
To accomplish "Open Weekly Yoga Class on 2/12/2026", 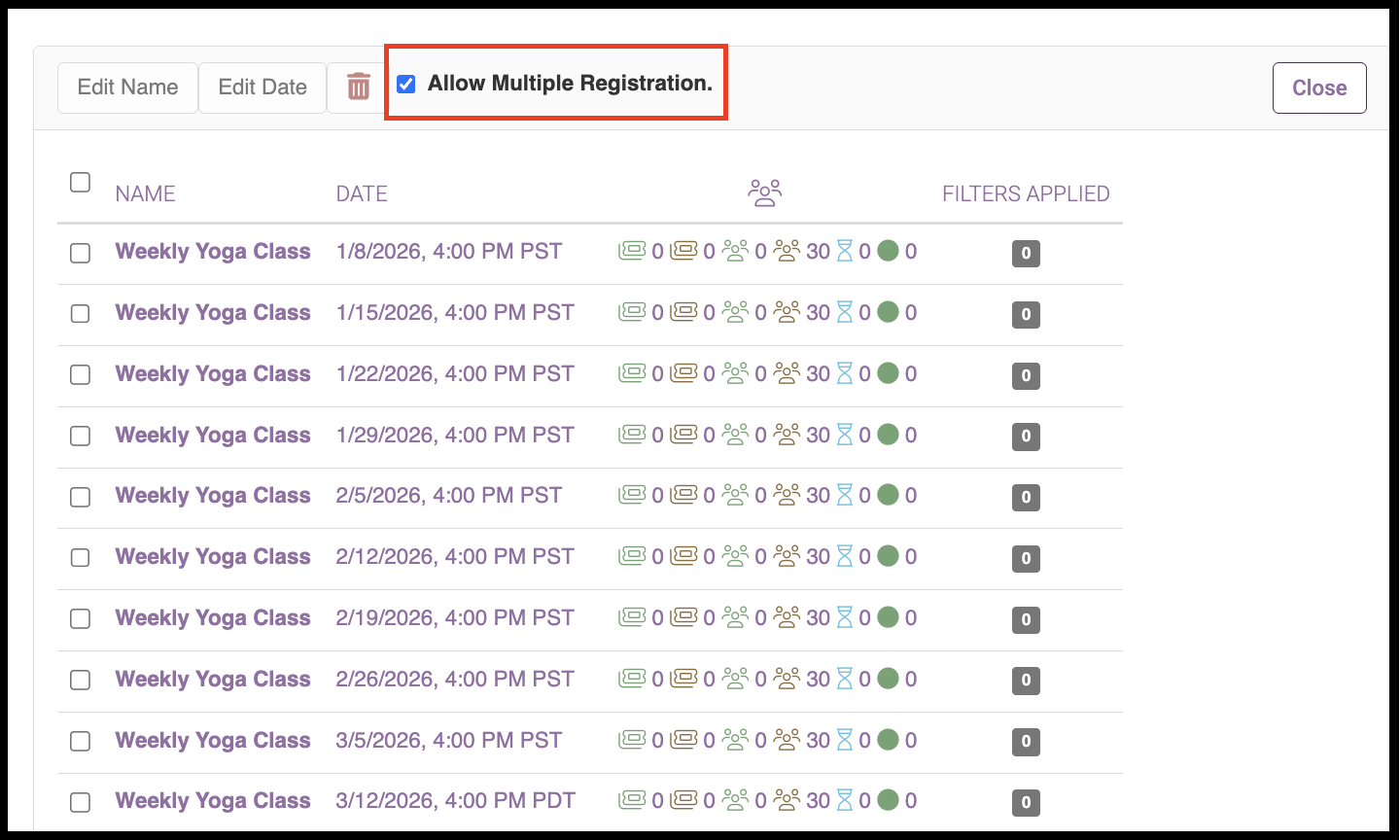I will (x=213, y=557).
